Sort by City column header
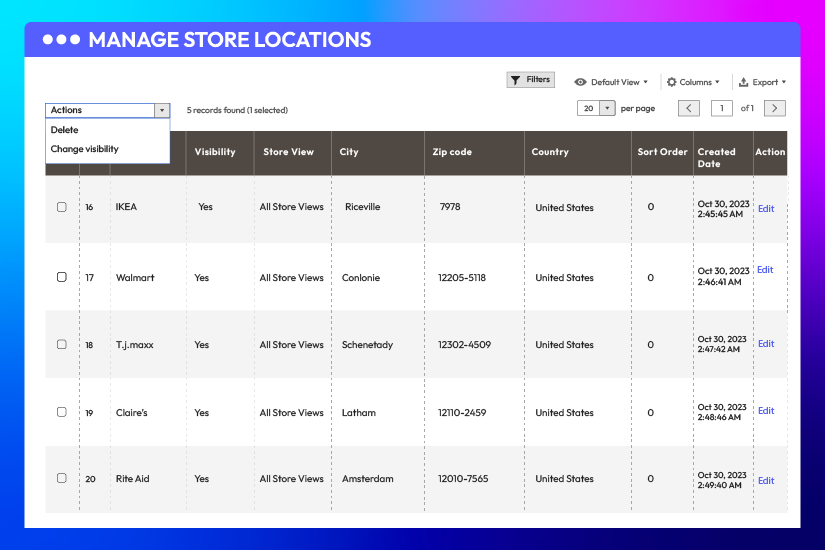Screen dimensions: 825x550 point(349,152)
